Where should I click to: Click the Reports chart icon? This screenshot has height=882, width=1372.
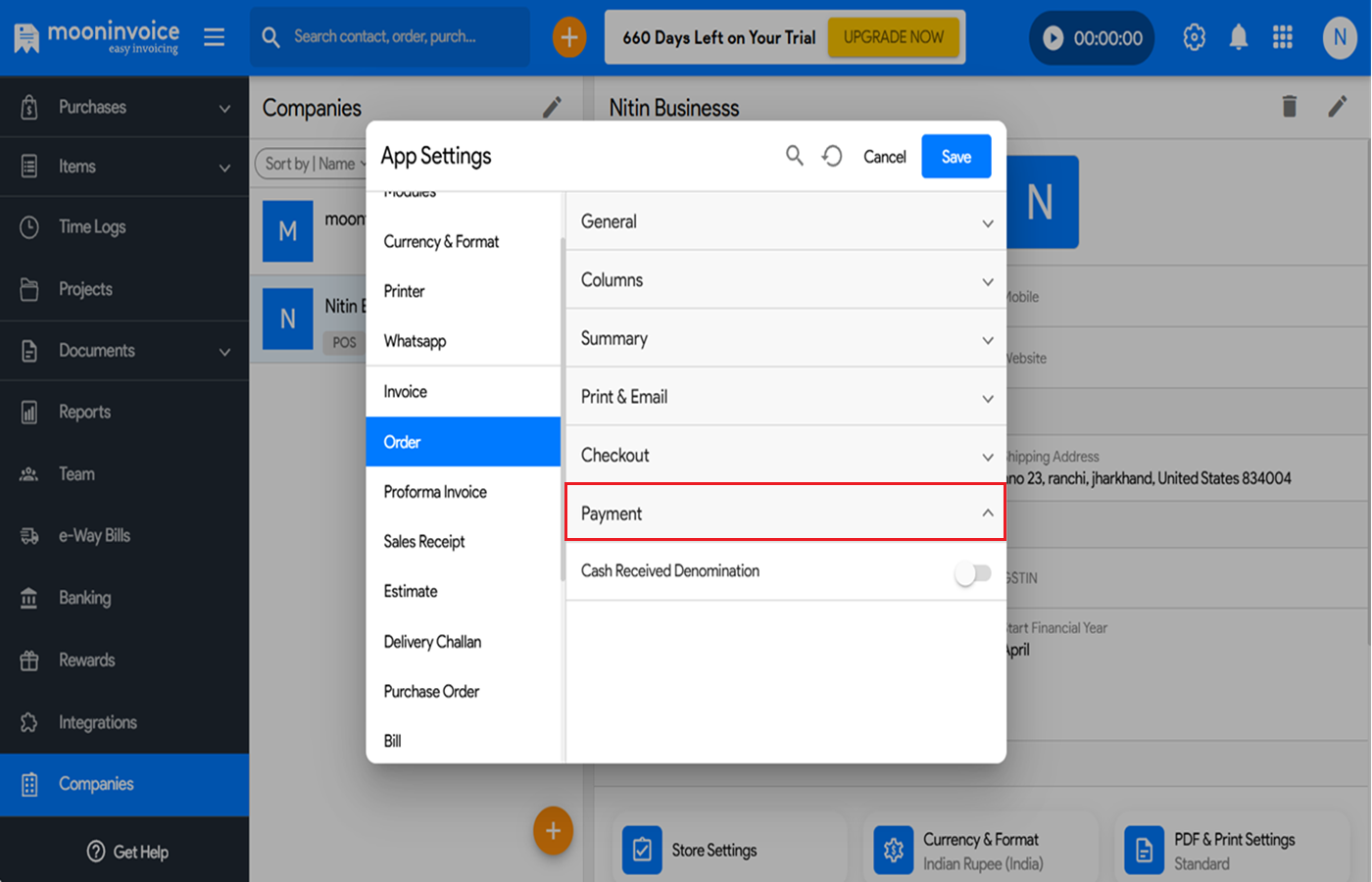[29, 413]
